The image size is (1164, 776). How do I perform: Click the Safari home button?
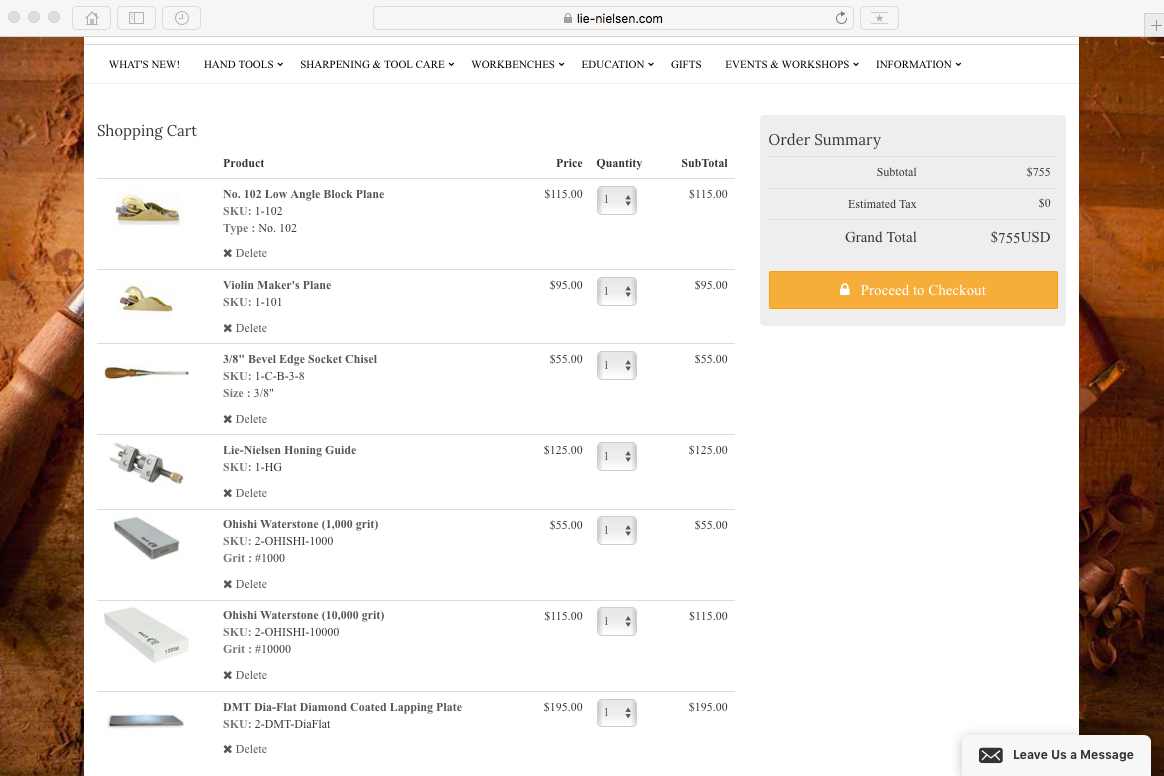click(92, 18)
